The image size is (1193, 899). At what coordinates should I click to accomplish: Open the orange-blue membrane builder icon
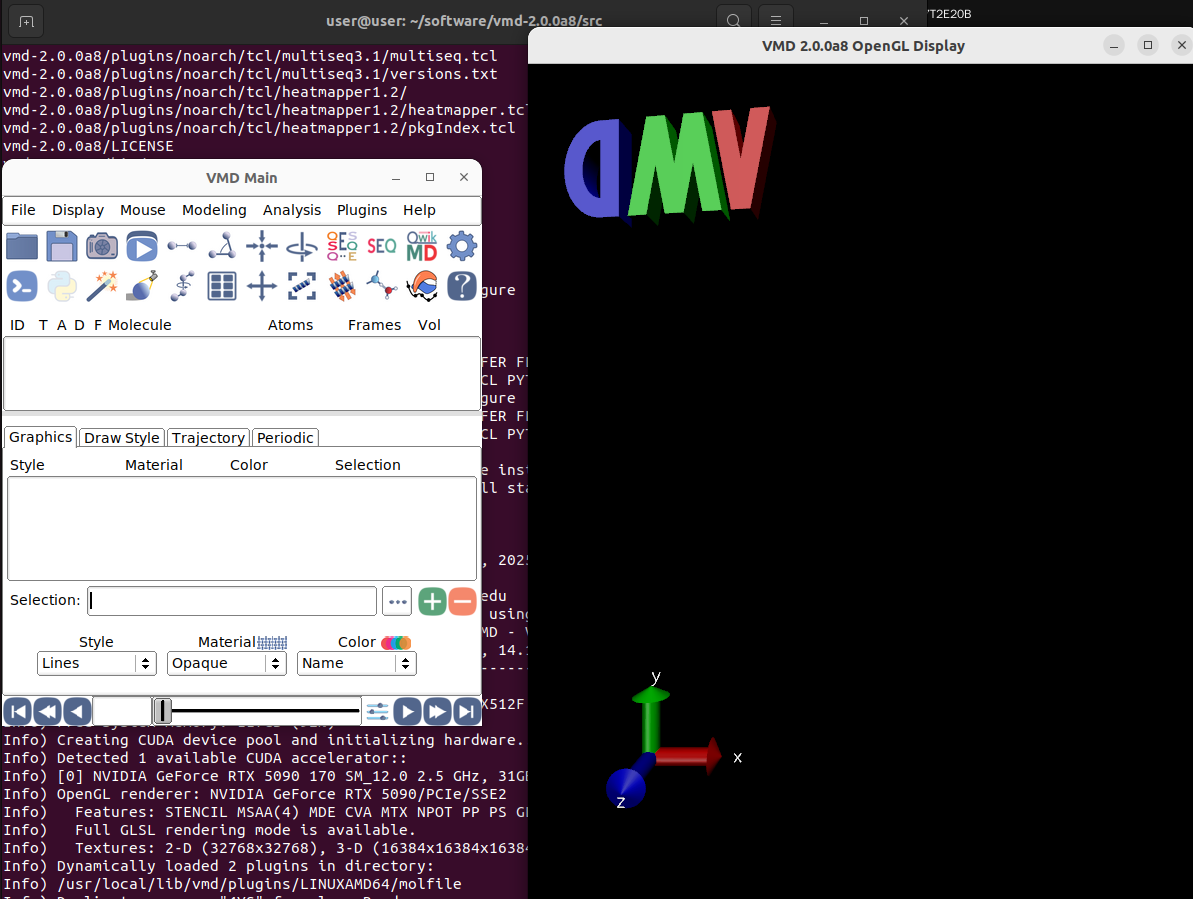point(342,287)
